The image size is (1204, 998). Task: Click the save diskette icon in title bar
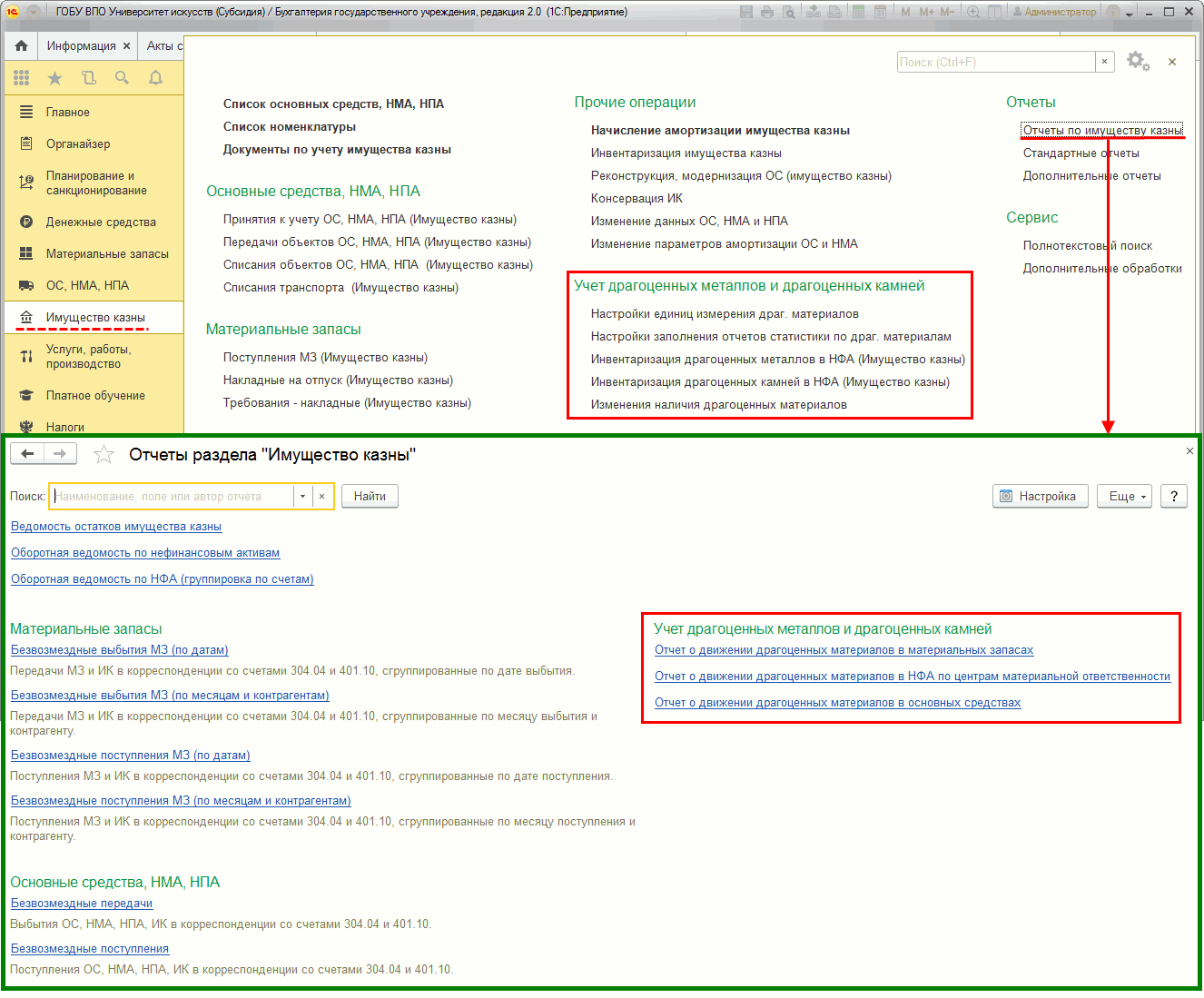pyautogui.click(x=746, y=12)
